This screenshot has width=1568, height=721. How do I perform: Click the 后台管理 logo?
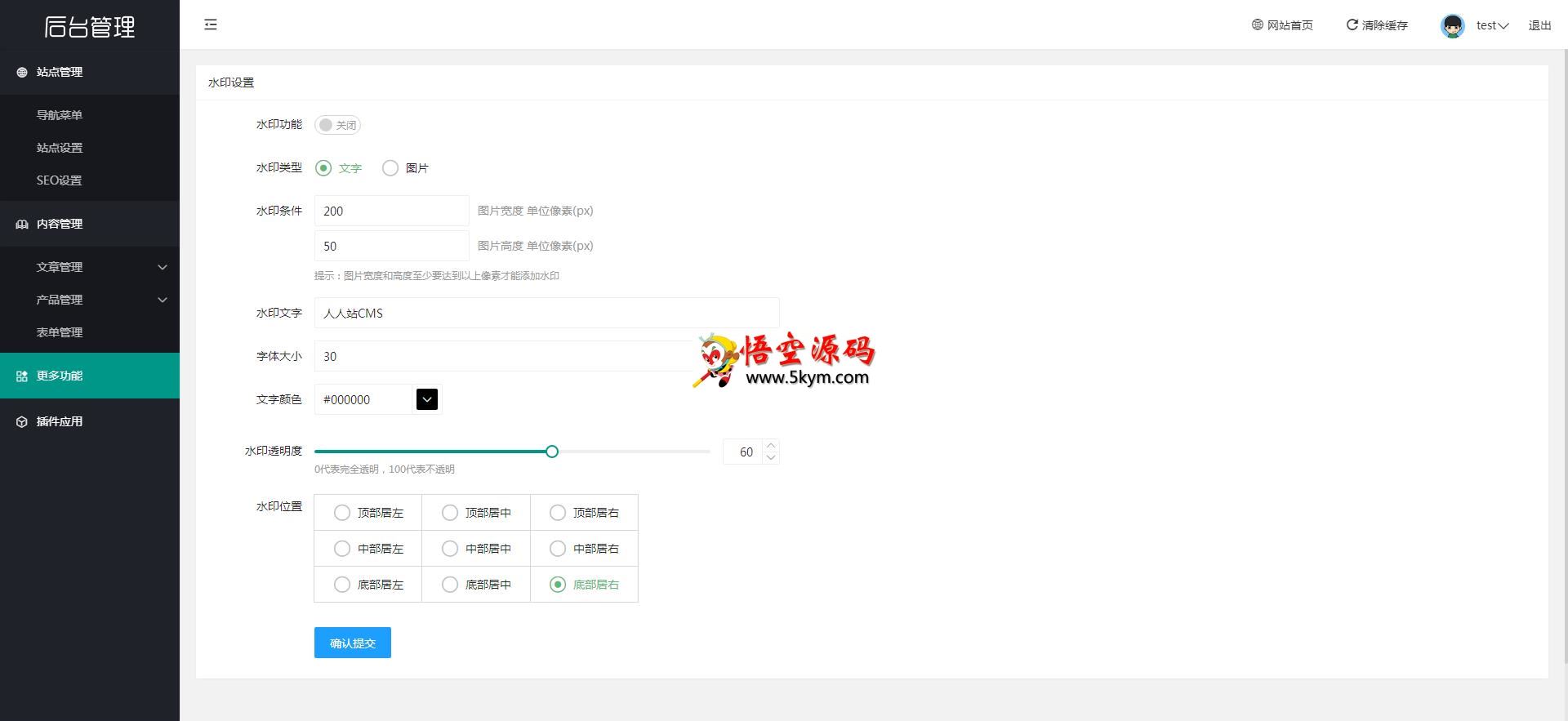(90, 27)
